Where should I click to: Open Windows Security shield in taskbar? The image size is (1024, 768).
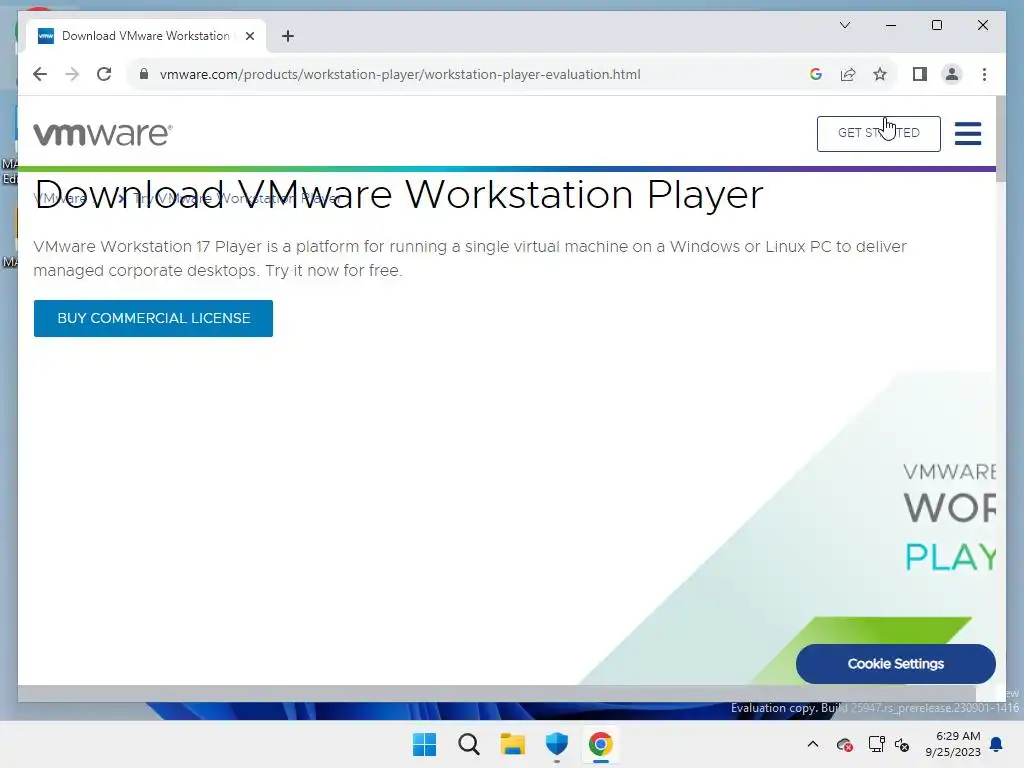[556, 744]
